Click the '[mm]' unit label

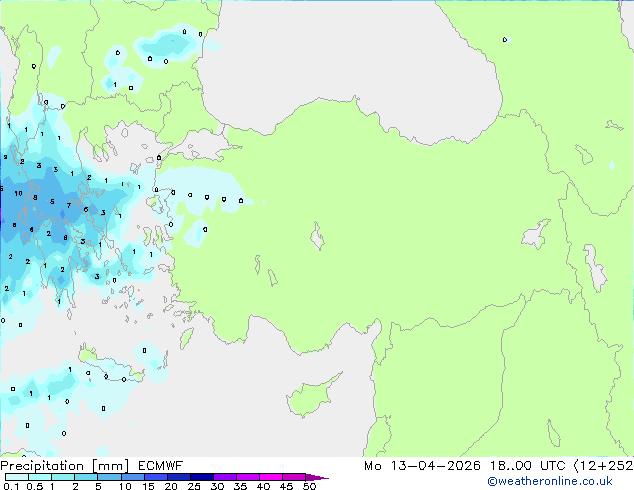pos(111,466)
